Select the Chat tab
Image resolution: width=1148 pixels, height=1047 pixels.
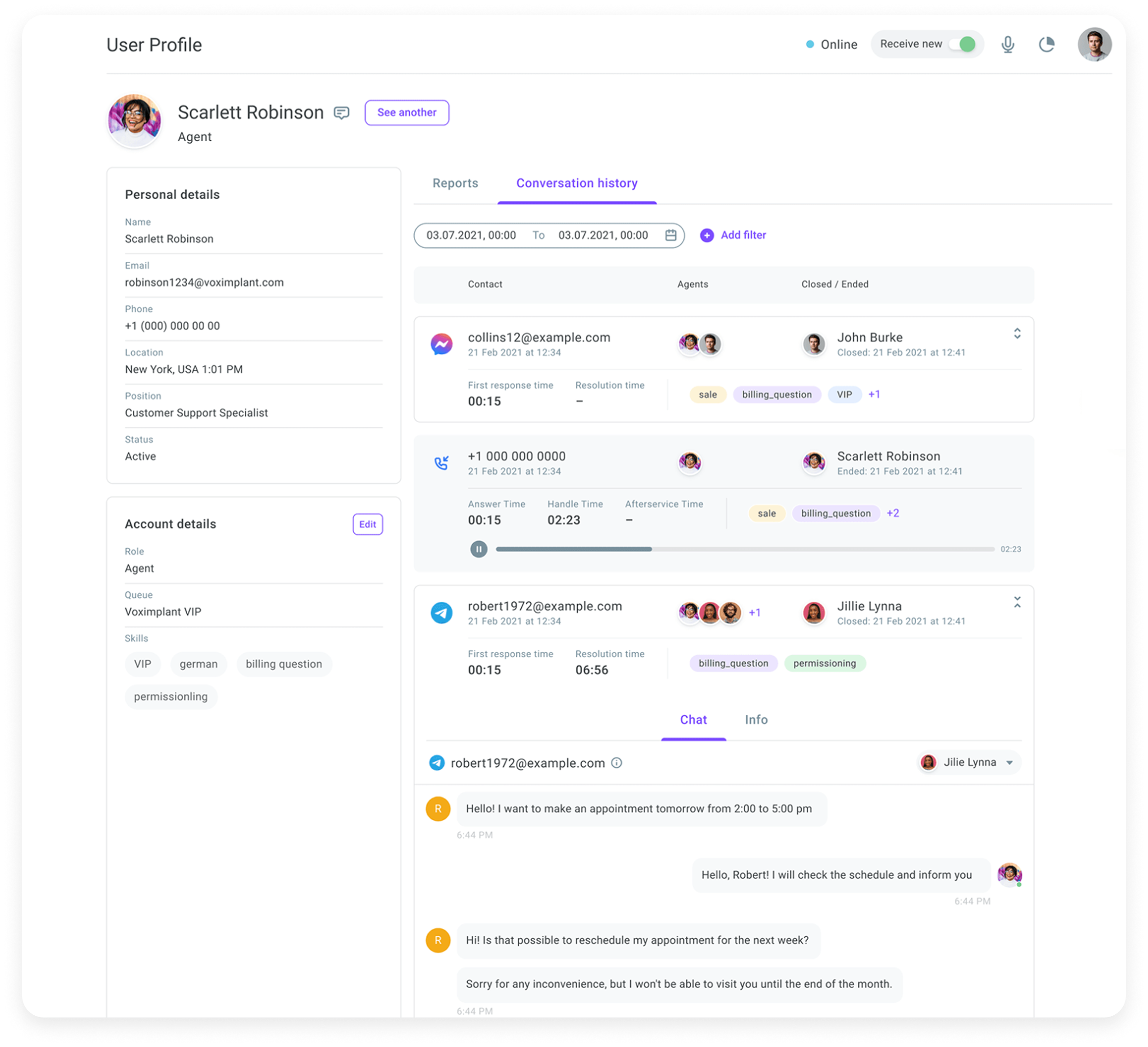coord(693,719)
